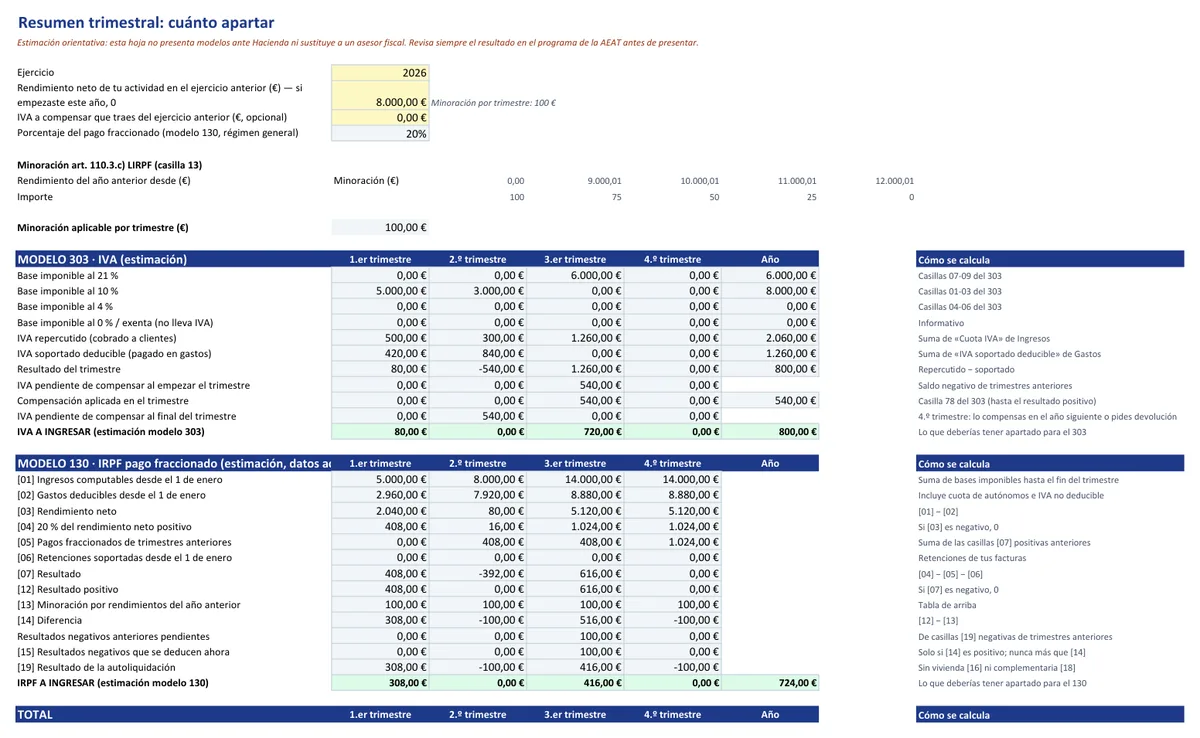
Task: Click '3.er trimestre' header in MODELO 303 table
Action: coord(575,259)
